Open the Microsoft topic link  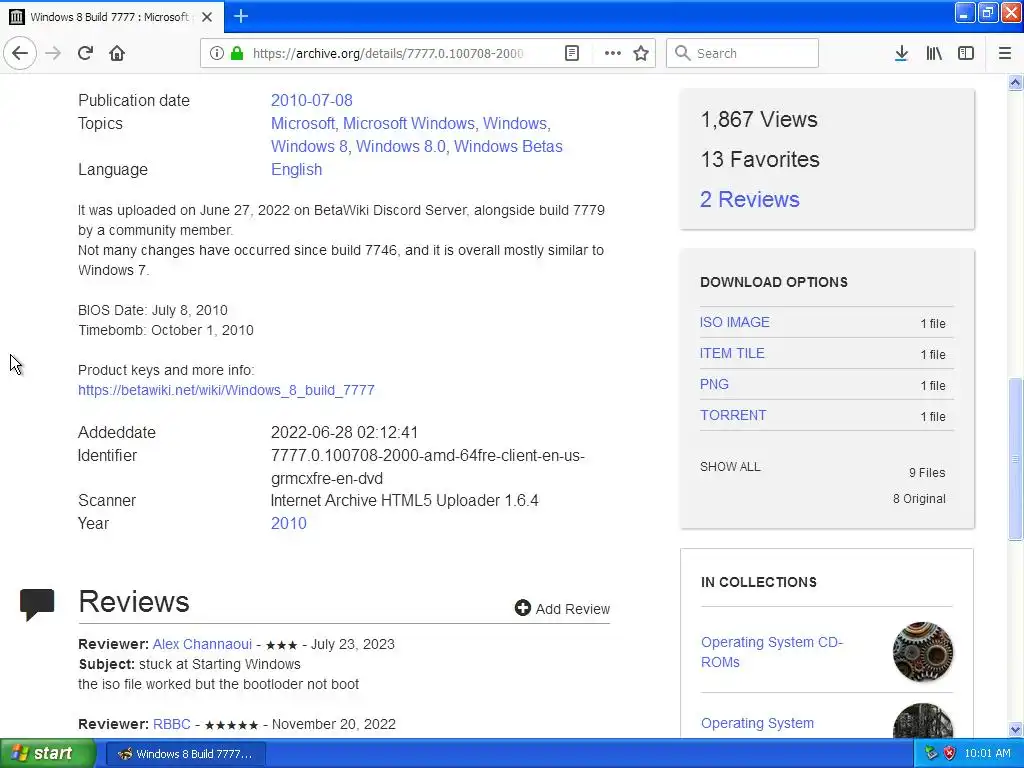click(303, 123)
